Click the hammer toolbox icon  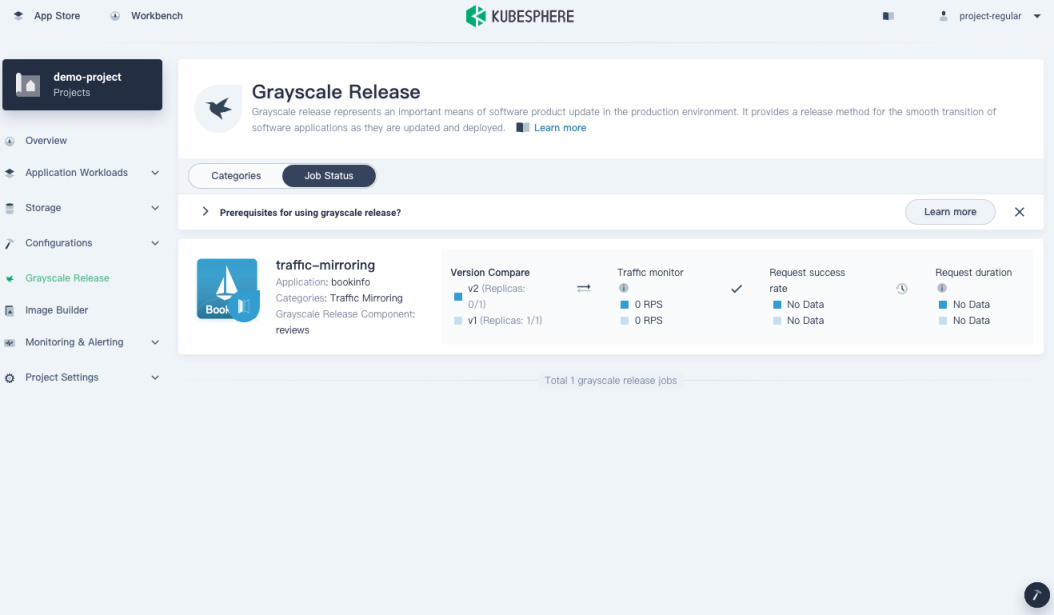1036,595
